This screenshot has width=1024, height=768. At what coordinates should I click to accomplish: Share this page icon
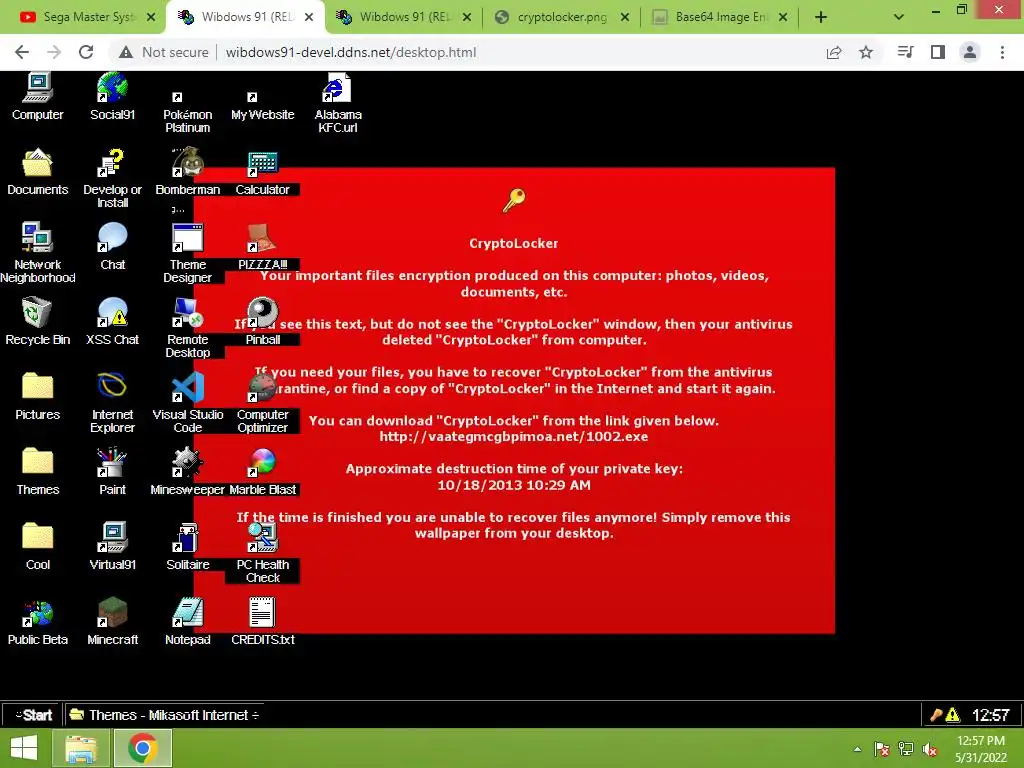(834, 52)
